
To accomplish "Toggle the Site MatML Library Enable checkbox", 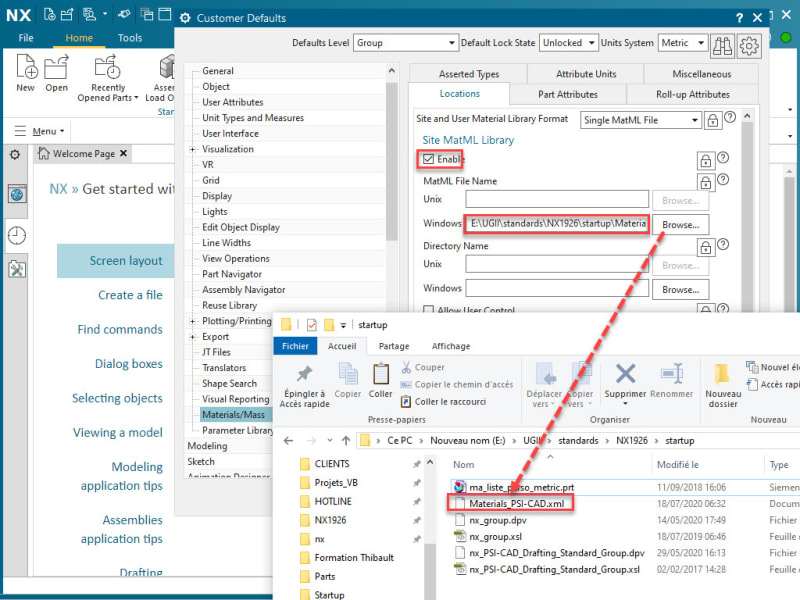I will [429, 159].
